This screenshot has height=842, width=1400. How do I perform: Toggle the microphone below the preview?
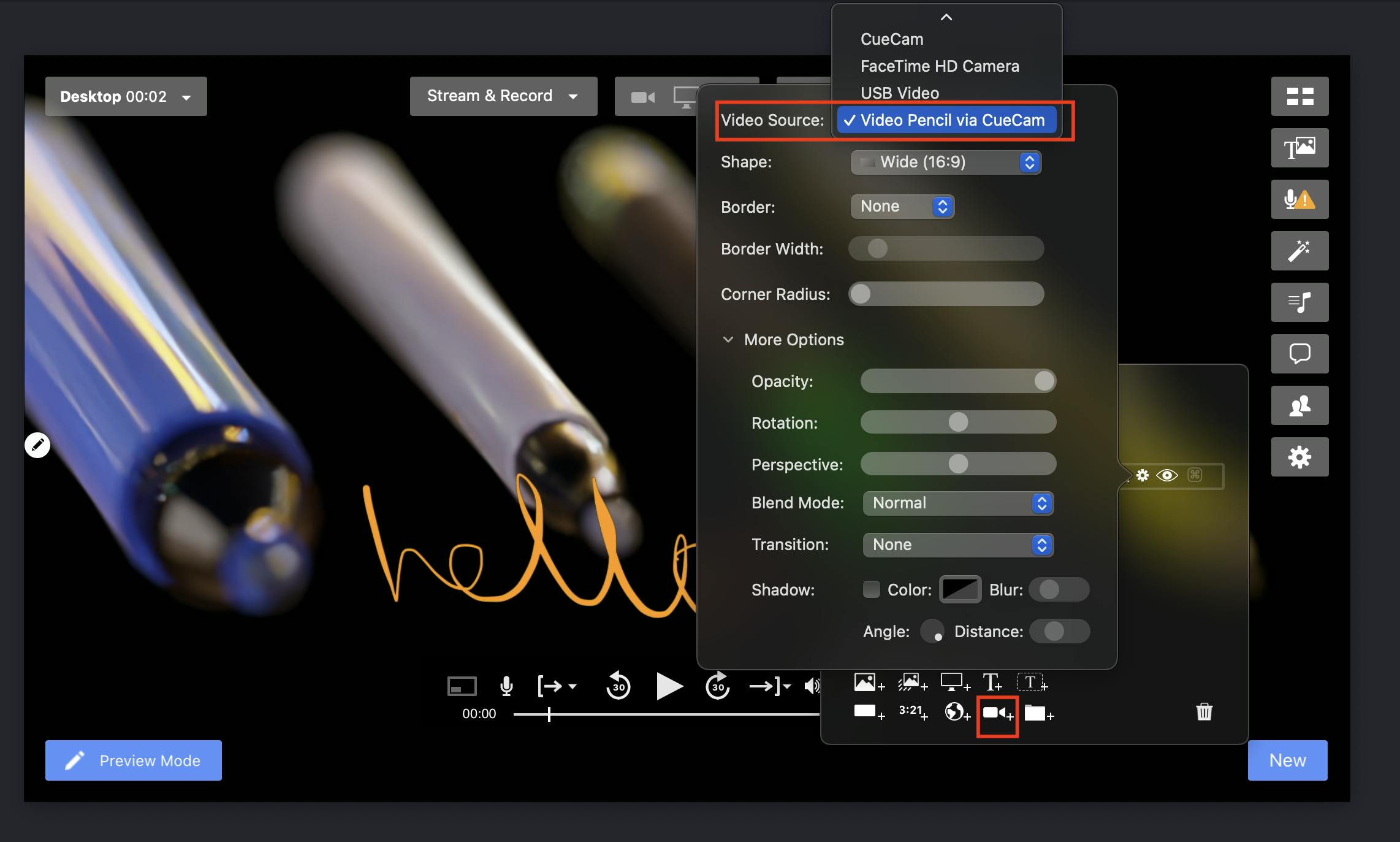click(506, 686)
